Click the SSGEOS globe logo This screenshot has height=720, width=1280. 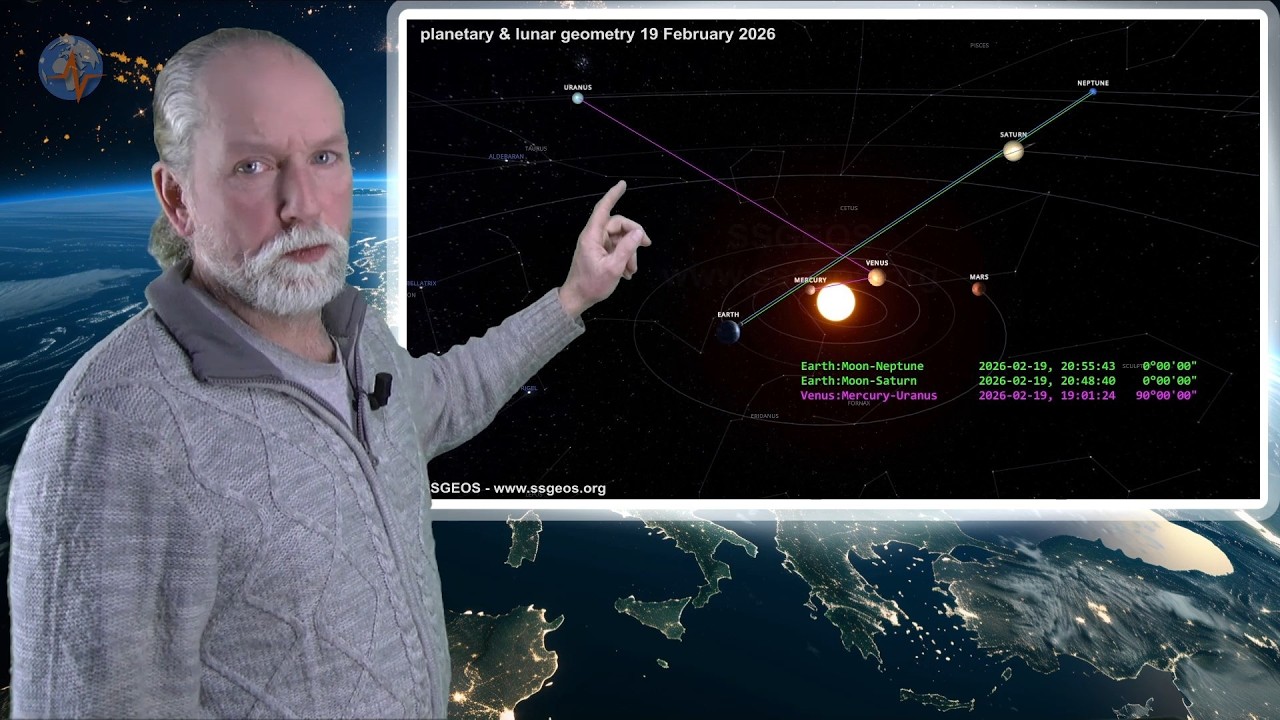(x=71, y=68)
